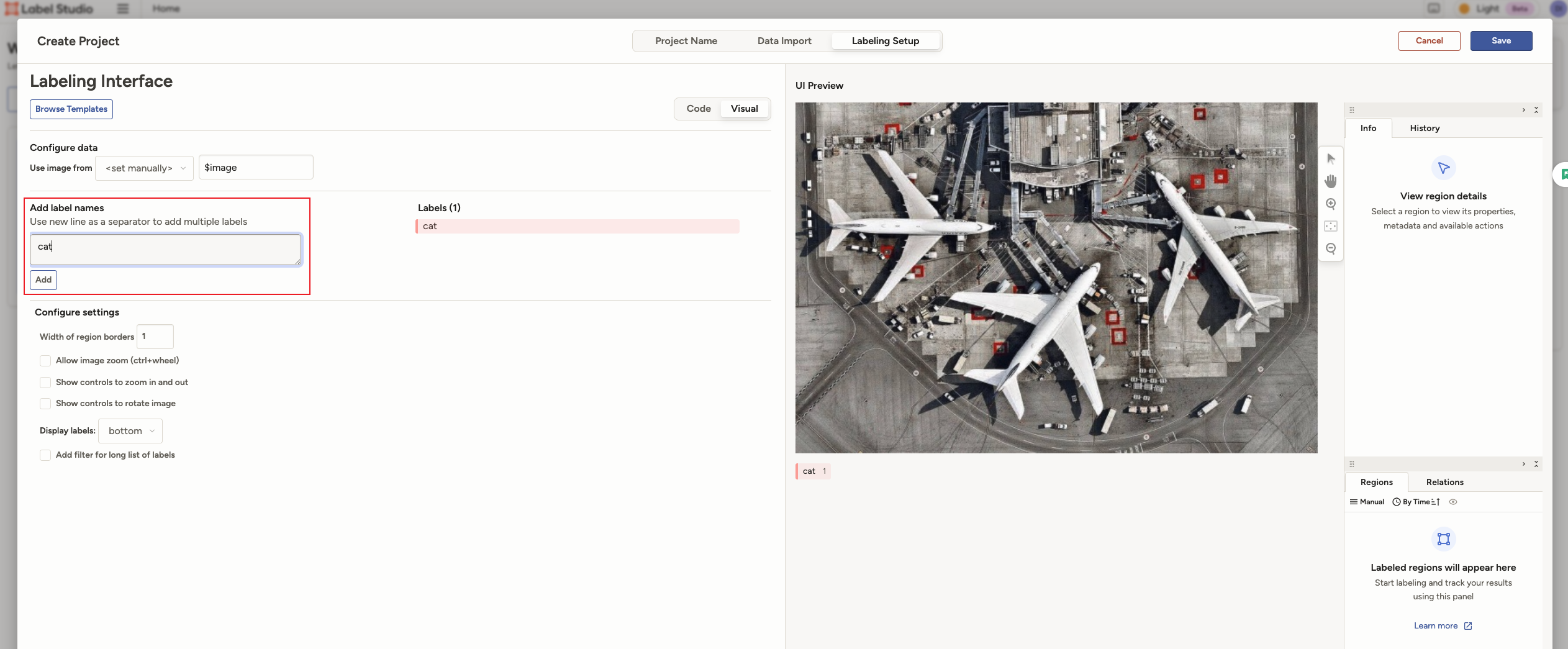The width and height of the screenshot is (1568, 649).
Task: Activate the hand pan tool
Action: click(1331, 181)
